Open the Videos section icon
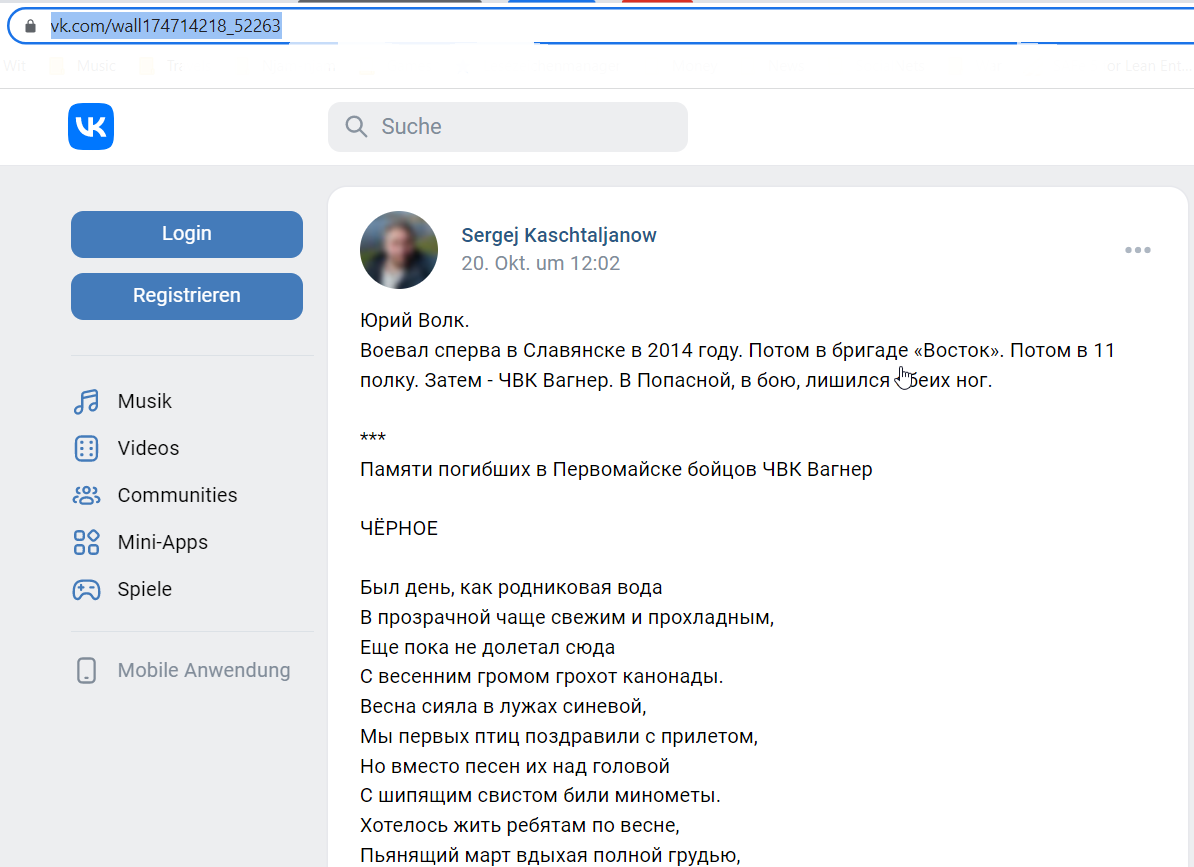 86,448
